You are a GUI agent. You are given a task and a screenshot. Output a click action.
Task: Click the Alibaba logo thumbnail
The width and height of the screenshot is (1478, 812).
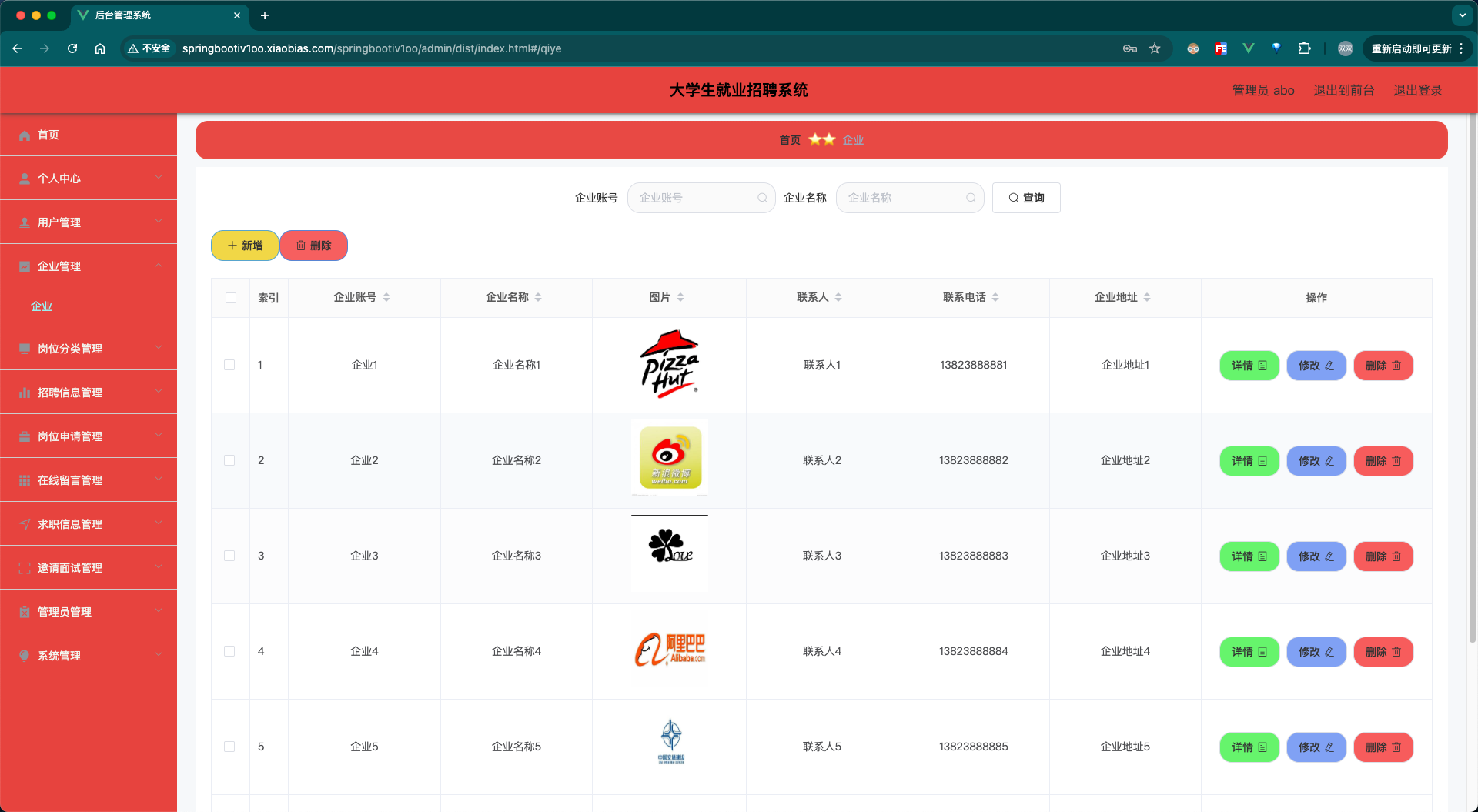click(670, 650)
